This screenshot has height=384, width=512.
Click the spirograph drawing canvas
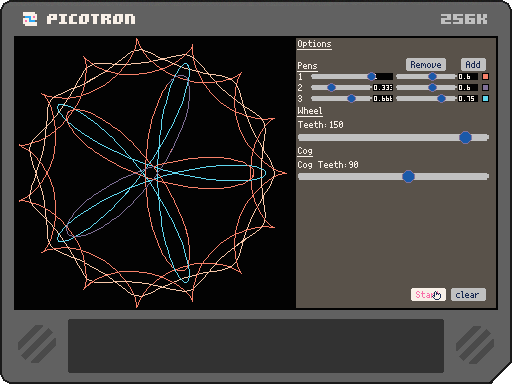pyautogui.click(x=155, y=173)
